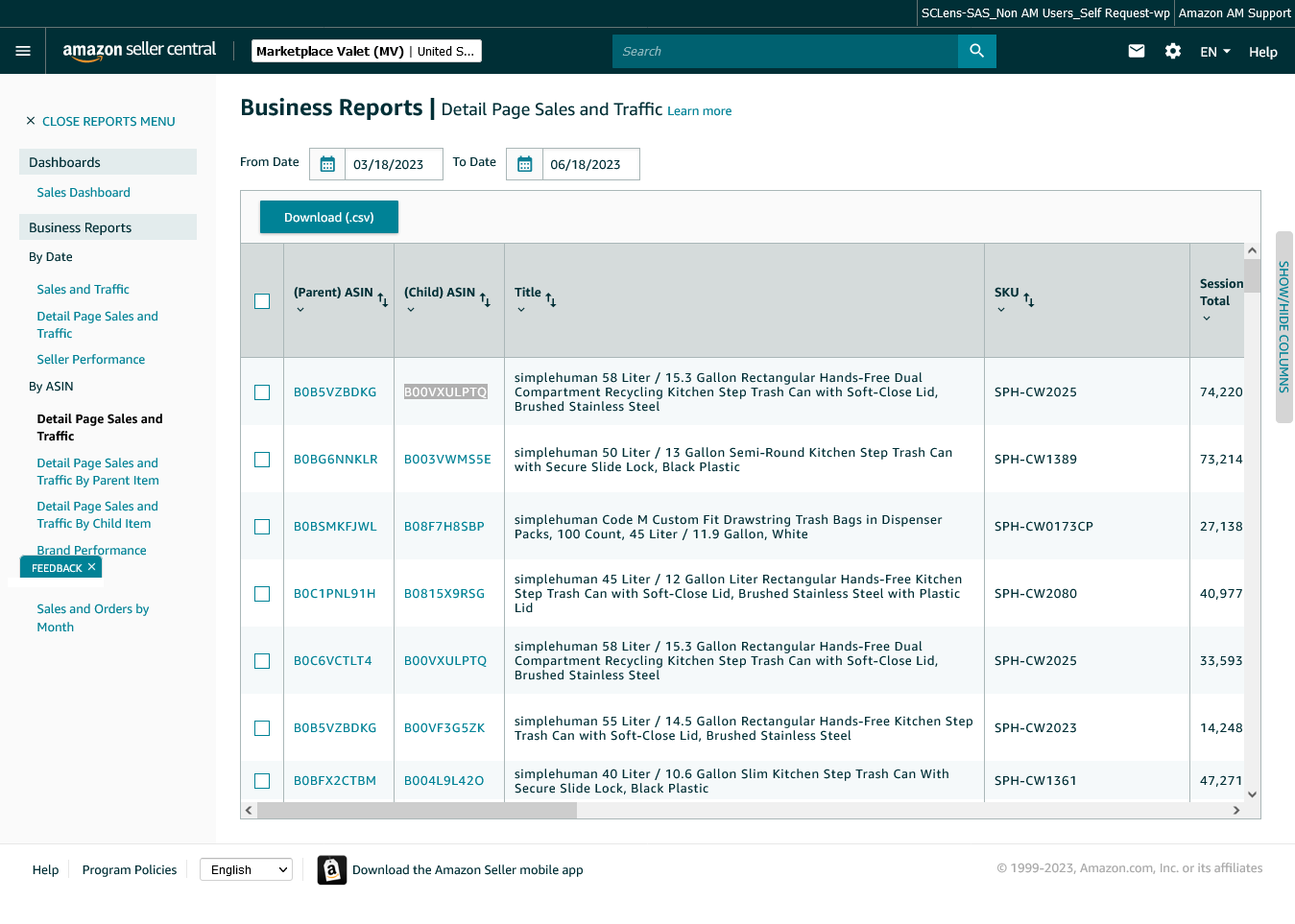The height and width of the screenshot is (924, 1295).
Task: Click the top Search input field
Action: tap(785, 51)
